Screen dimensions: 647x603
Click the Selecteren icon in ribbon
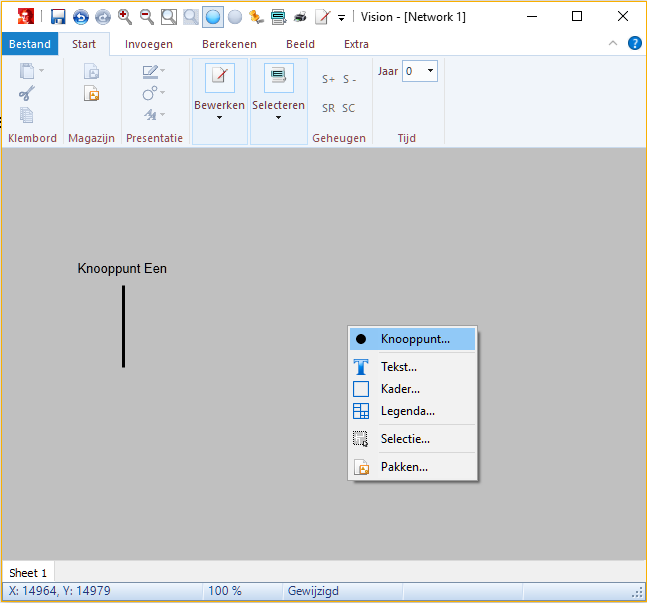click(278, 78)
